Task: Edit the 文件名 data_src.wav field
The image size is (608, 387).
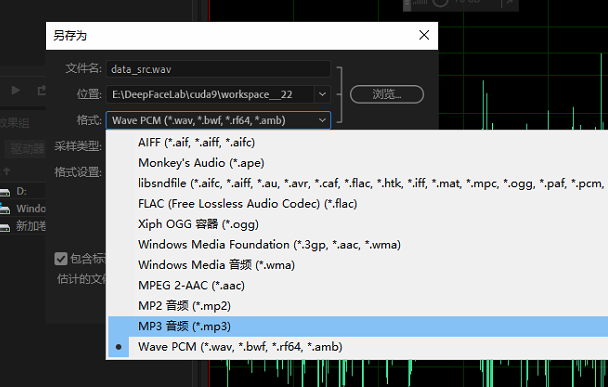Action: 218,69
